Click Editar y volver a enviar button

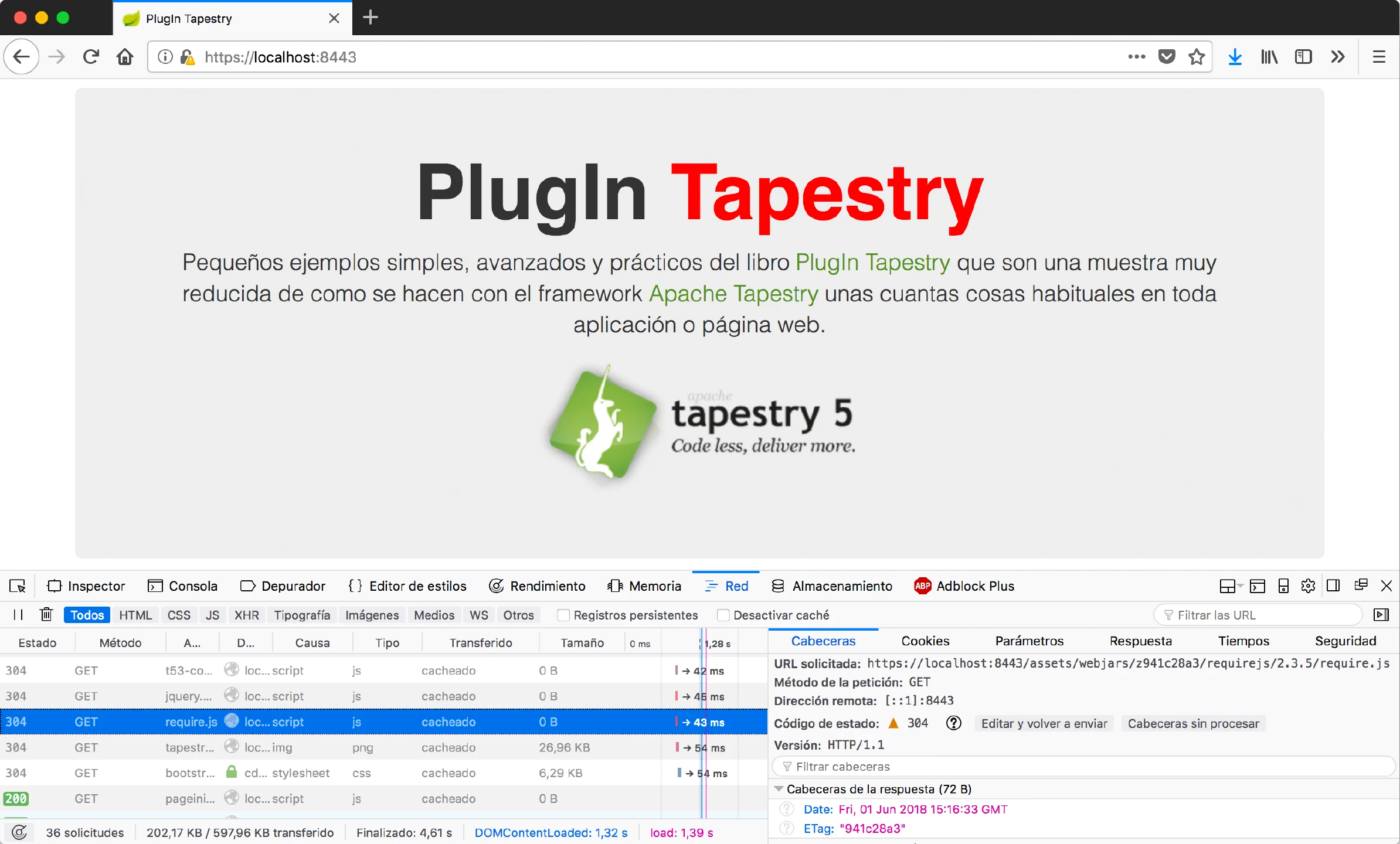(1044, 724)
